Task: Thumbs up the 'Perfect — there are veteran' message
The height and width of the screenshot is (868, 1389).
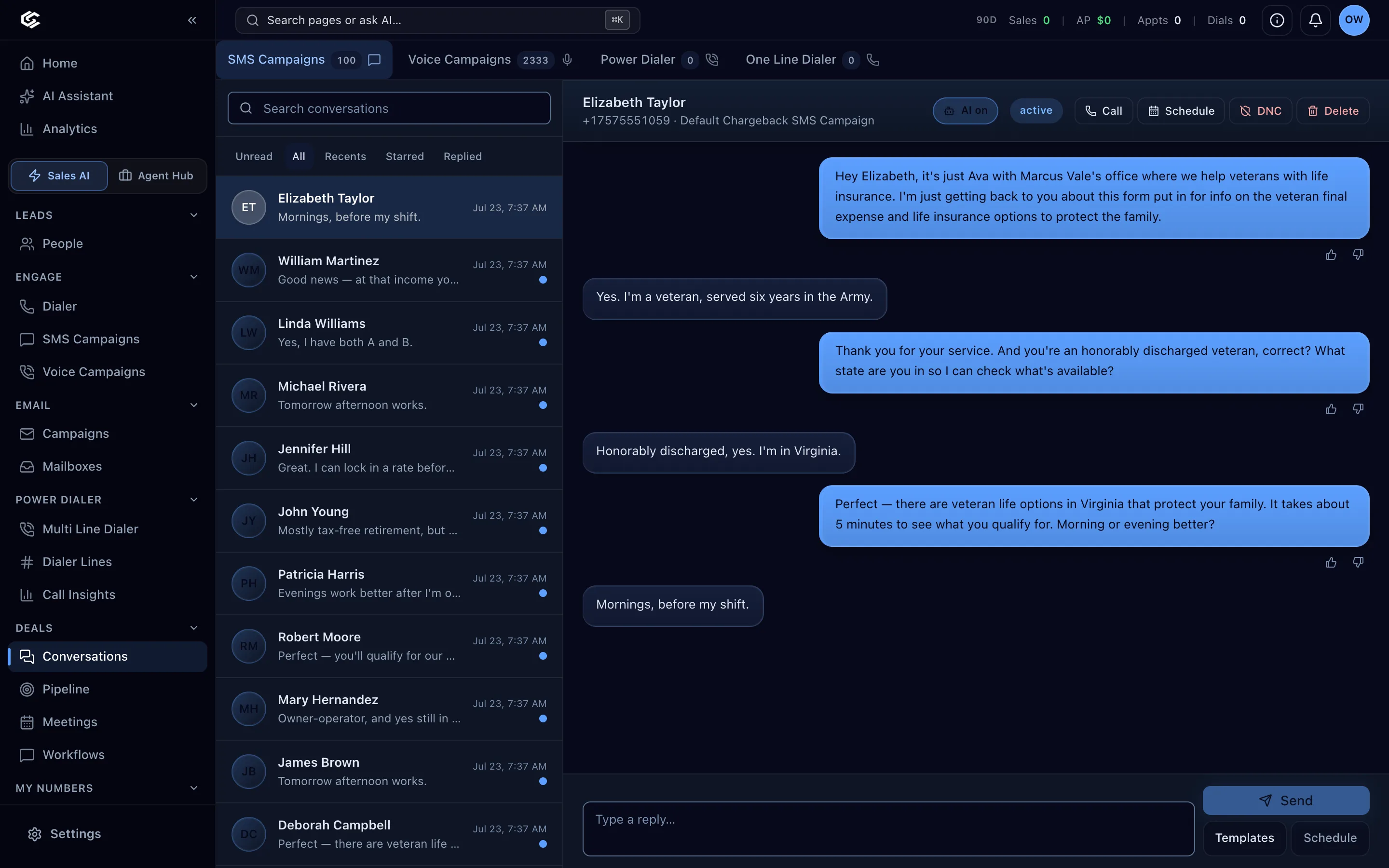Action: pos(1331,563)
